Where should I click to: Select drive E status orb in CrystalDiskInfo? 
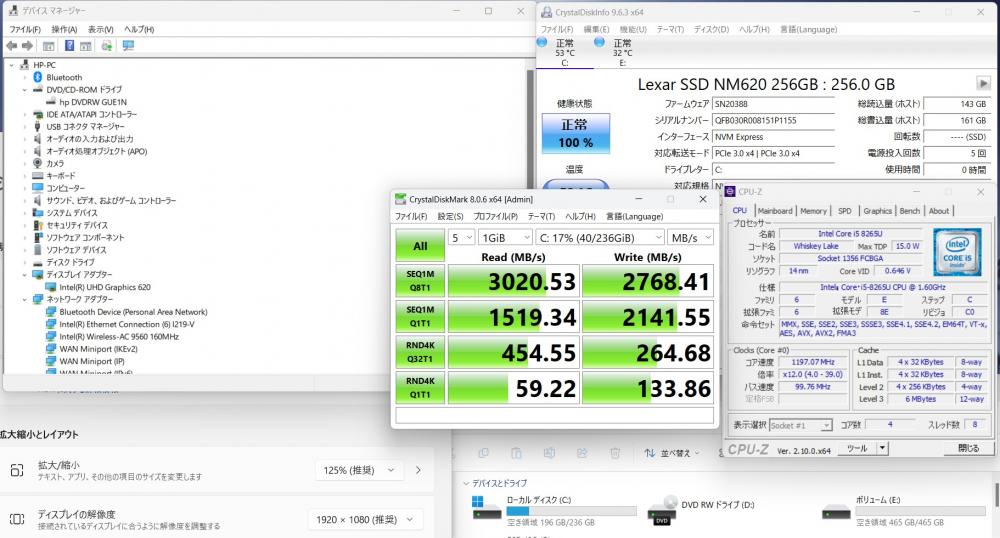pos(599,42)
